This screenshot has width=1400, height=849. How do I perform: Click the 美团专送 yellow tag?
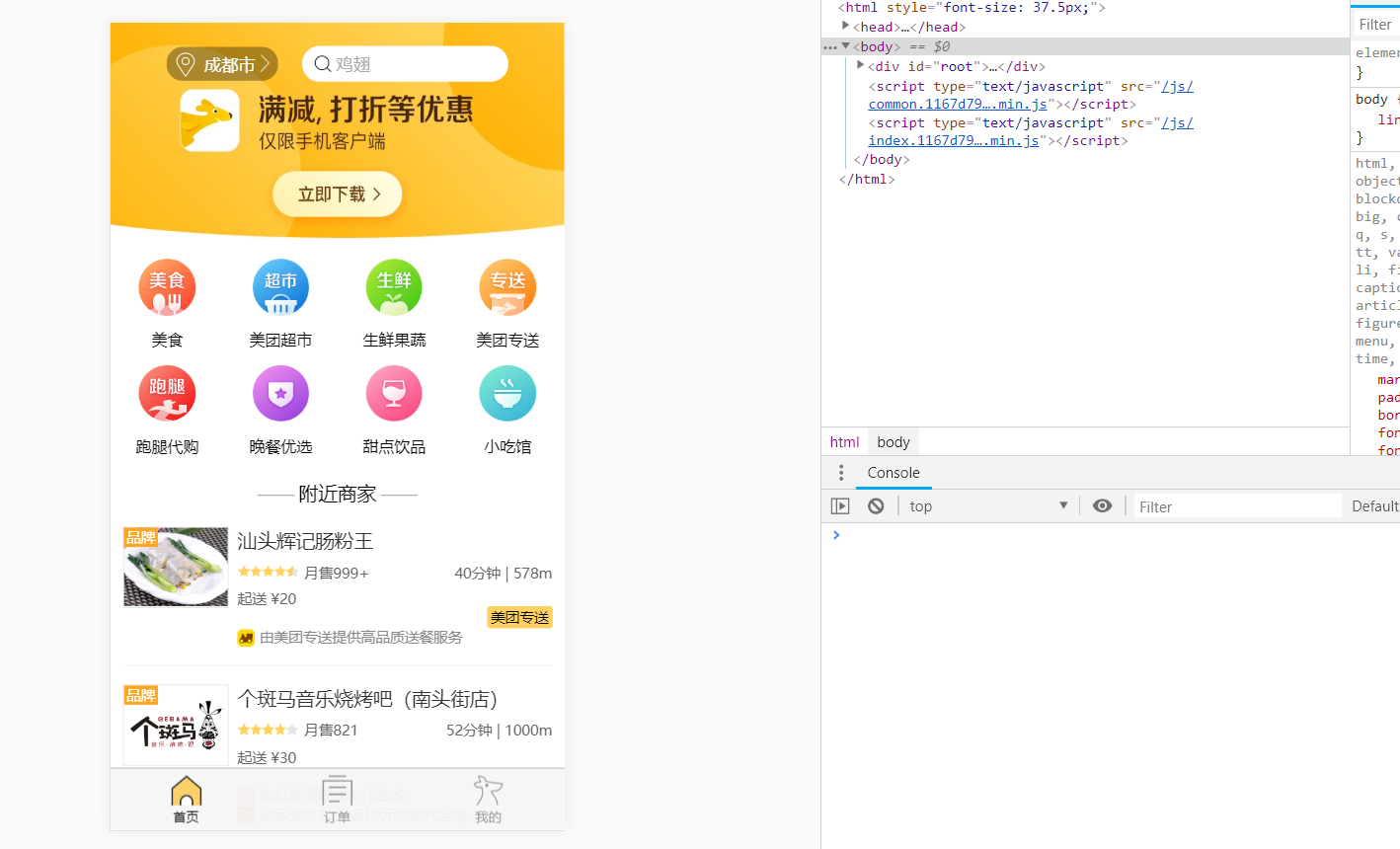pos(519,618)
